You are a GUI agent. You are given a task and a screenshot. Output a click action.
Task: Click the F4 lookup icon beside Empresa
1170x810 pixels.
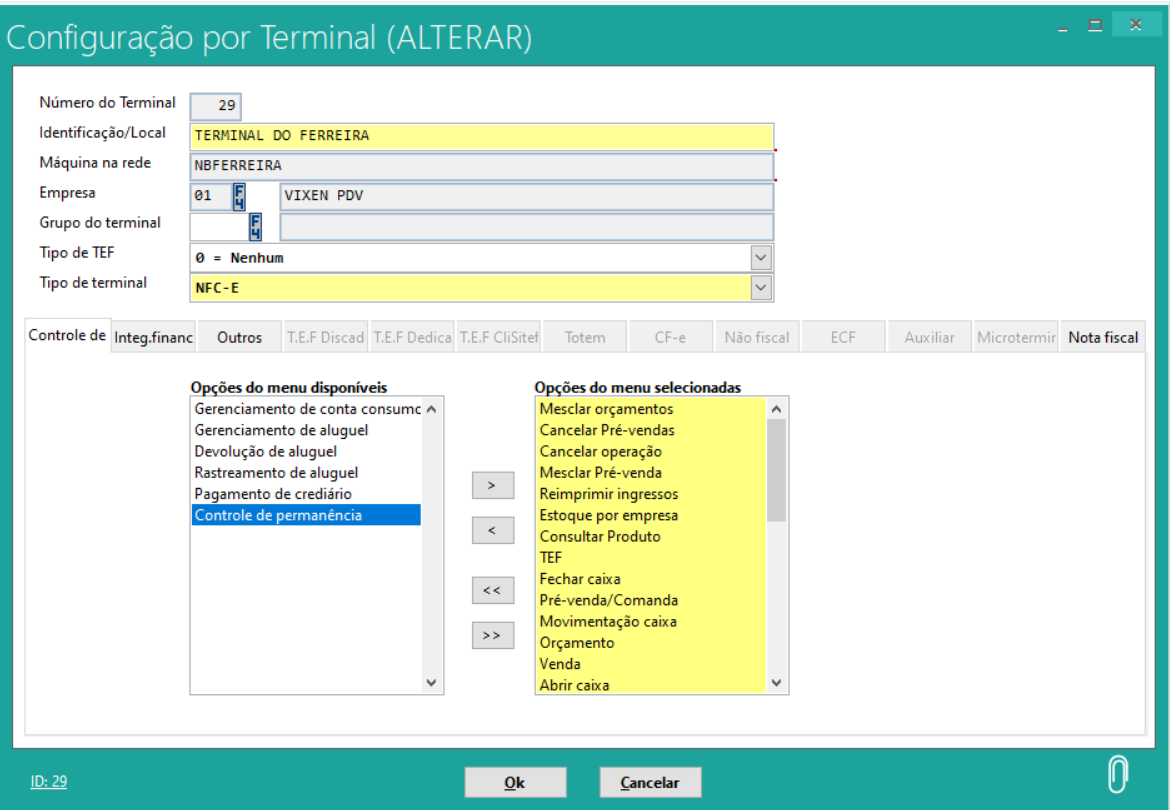(x=240, y=195)
